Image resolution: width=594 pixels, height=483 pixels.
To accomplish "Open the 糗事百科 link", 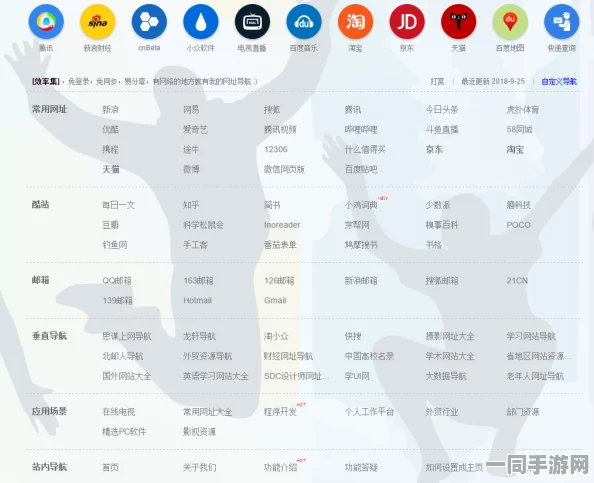I will (x=442, y=225).
